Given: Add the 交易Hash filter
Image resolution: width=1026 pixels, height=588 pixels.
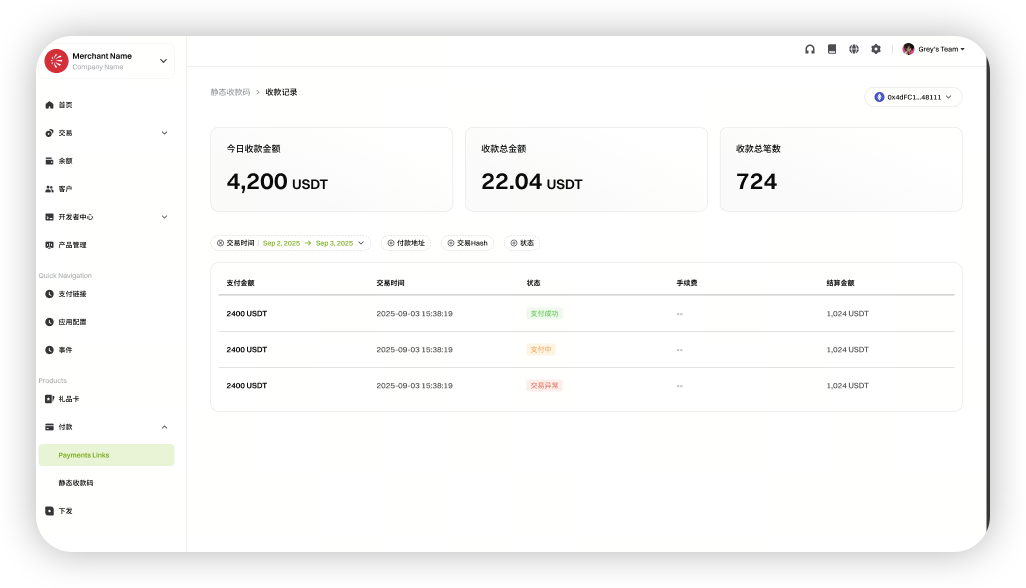Looking at the screenshot, I should 467,243.
